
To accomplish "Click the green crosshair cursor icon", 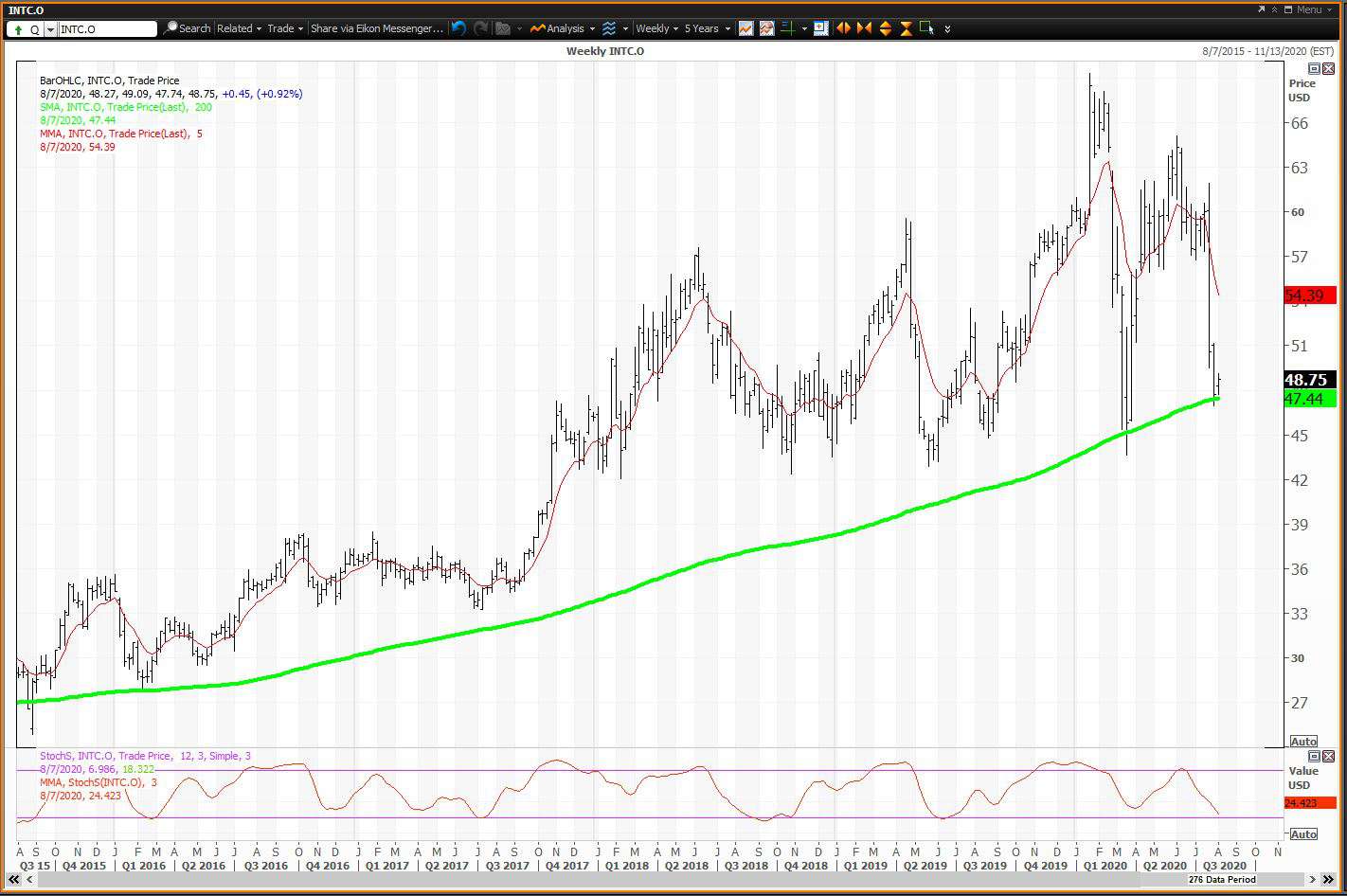I will 788,28.
